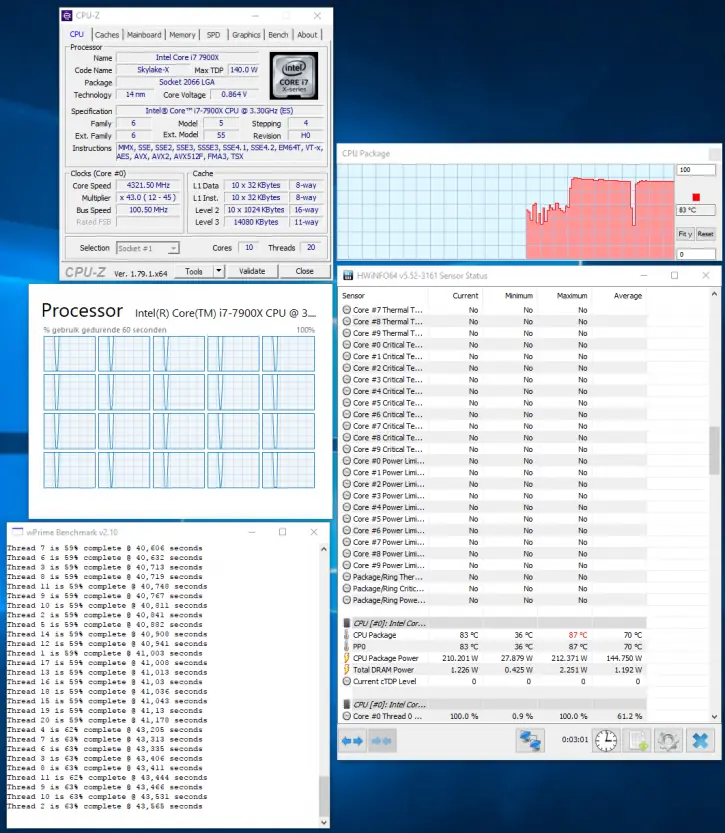Click the wPrime log scrollbar thumb
The width and height of the screenshot is (725, 833).
tap(324, 796)
